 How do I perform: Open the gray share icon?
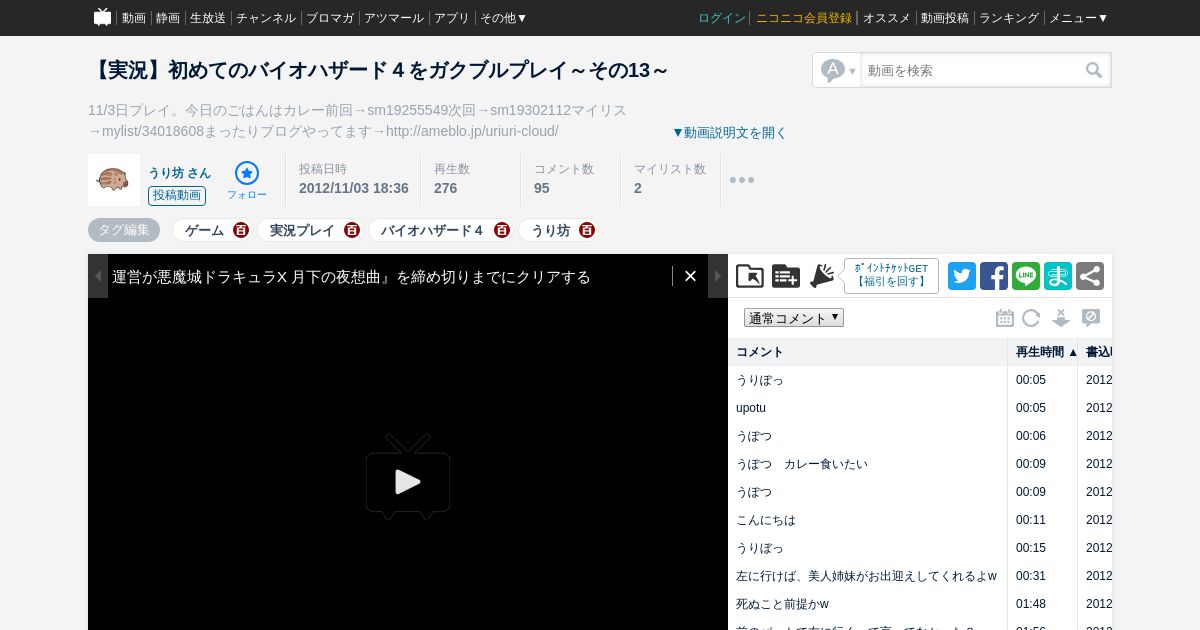coord(1090,276)
